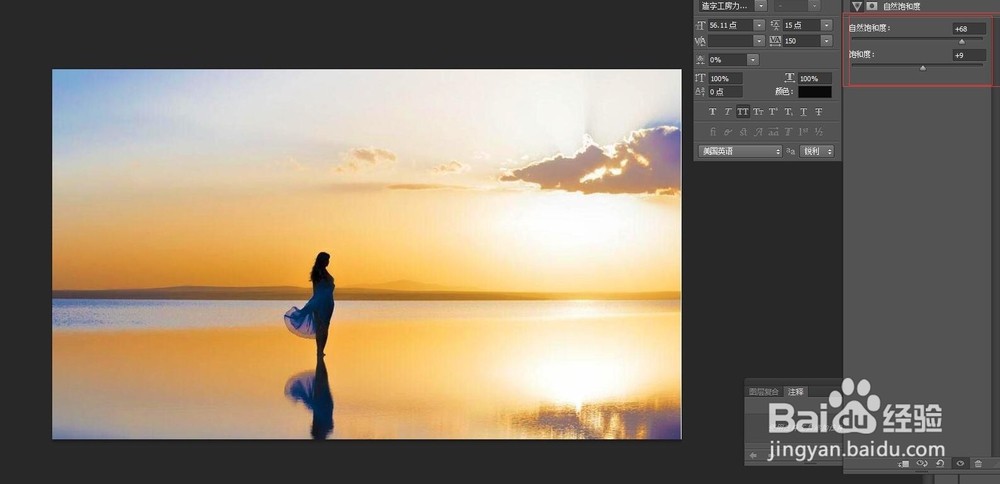This screenshot has height=484, width=1000.
Task: Toggle Faux Italic text style
Action: click(728, 112)
